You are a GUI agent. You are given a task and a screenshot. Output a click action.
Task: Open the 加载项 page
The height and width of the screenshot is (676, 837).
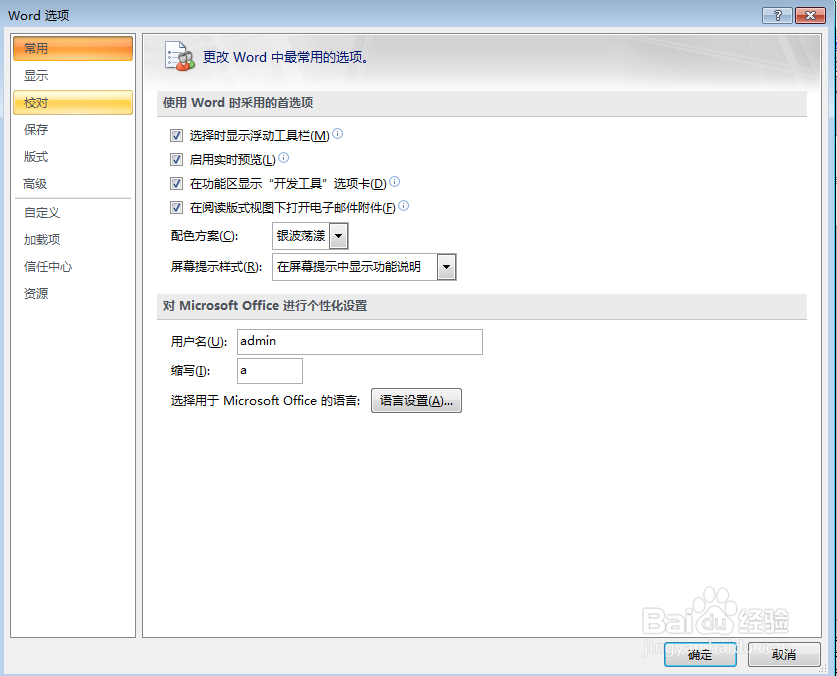tap(73, 240)
